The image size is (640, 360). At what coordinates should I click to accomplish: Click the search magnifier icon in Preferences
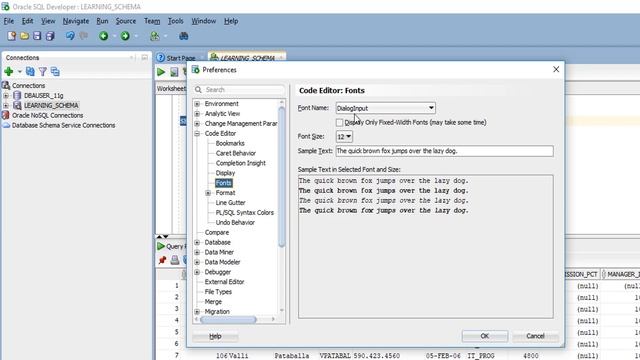[x=198, y=89]
